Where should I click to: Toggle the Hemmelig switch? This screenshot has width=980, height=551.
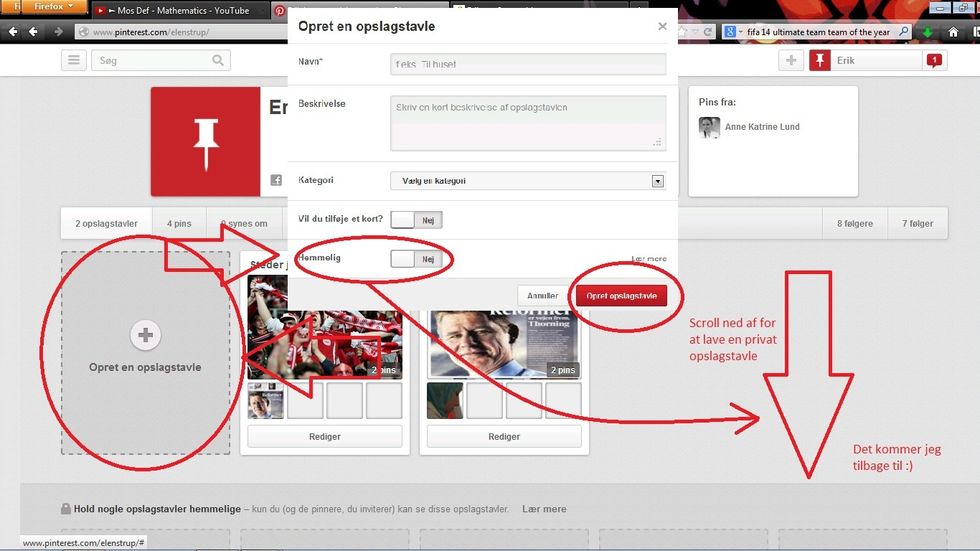click(x=416, y=259)
